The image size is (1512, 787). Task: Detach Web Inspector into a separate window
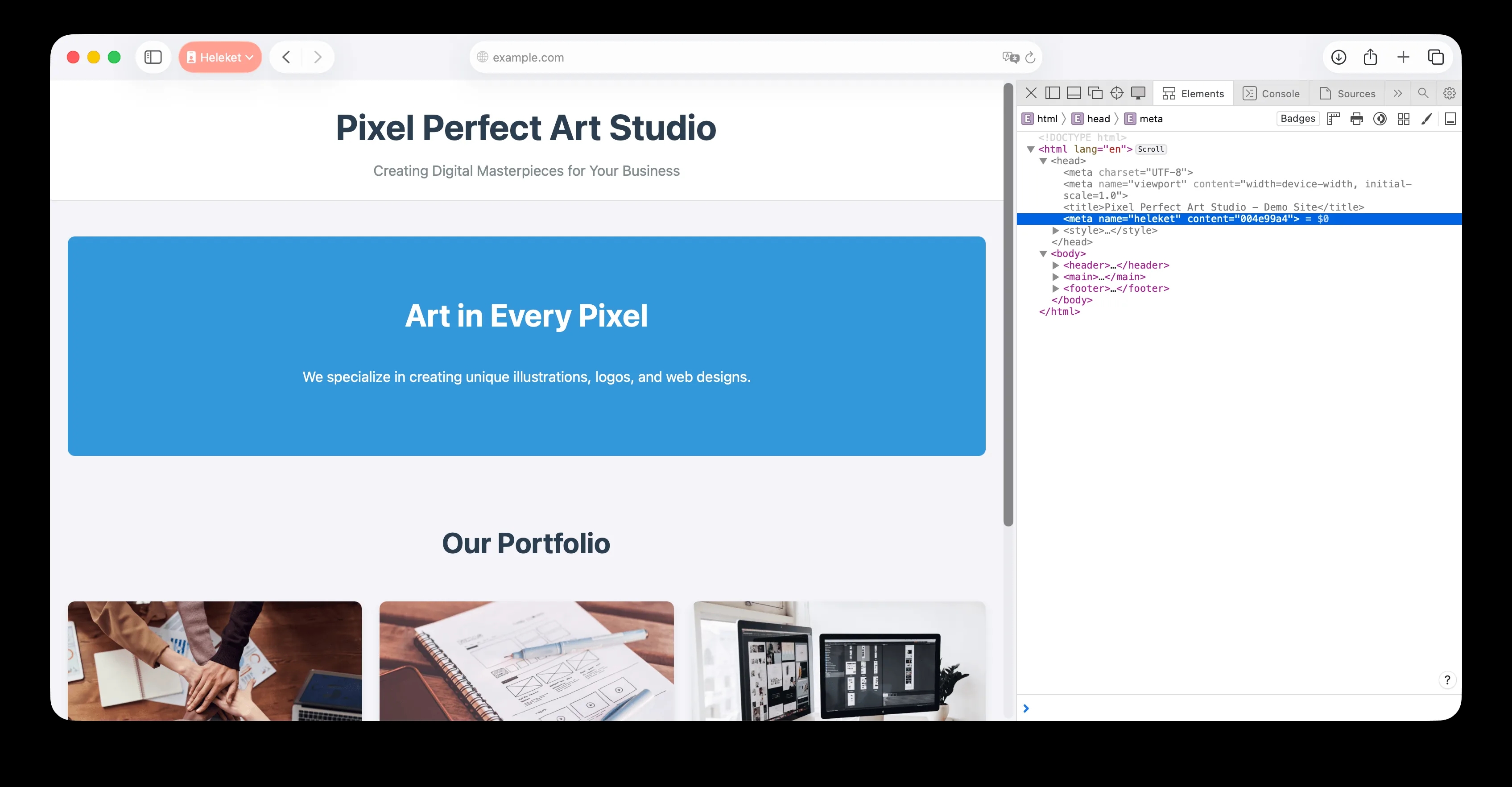coord(1095,93)
